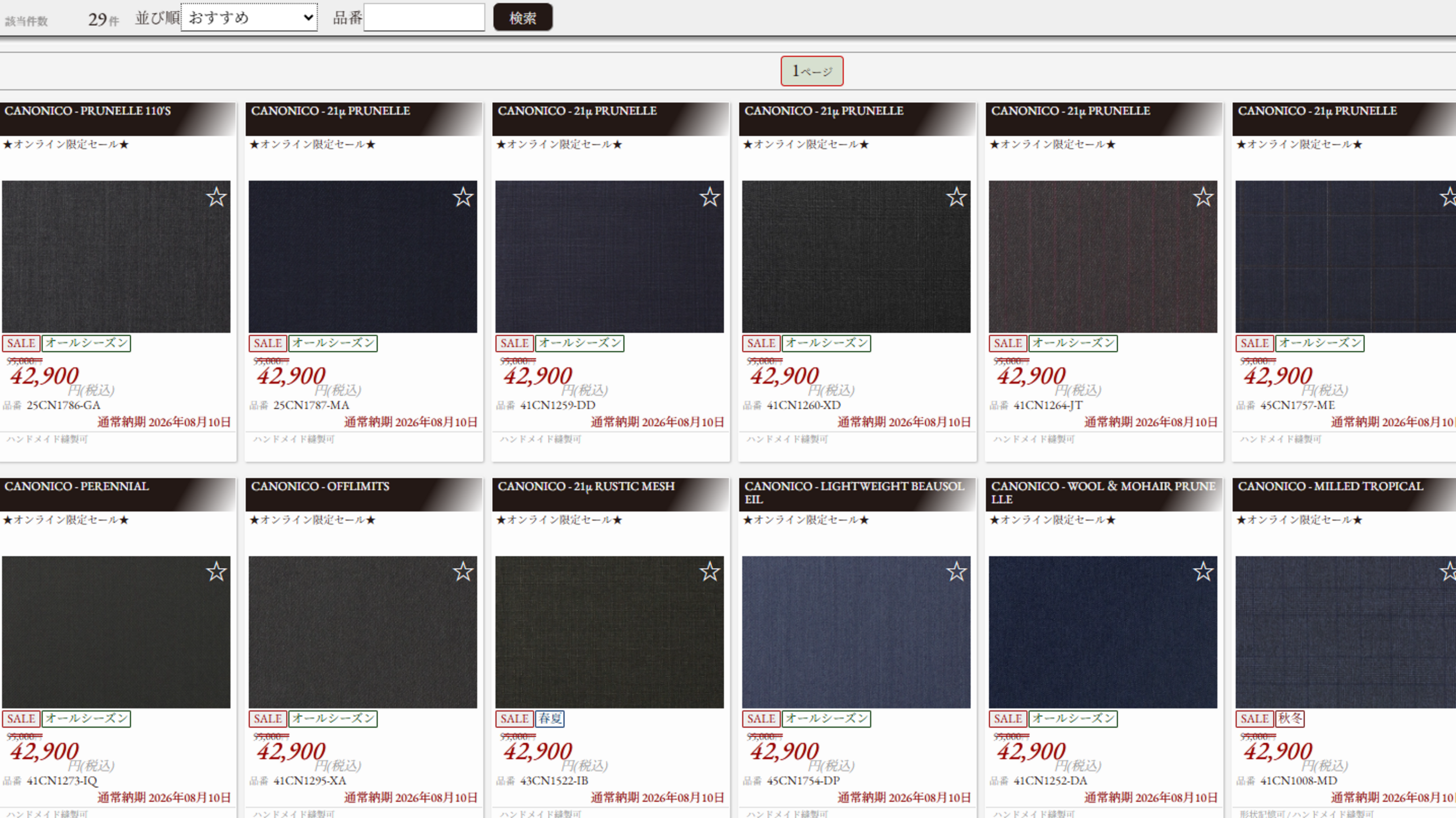The height and width of the screenshot is (818, 1456).
Task: Click 42,900 price on 41CN1252-DA
Action: point(1031,751)
